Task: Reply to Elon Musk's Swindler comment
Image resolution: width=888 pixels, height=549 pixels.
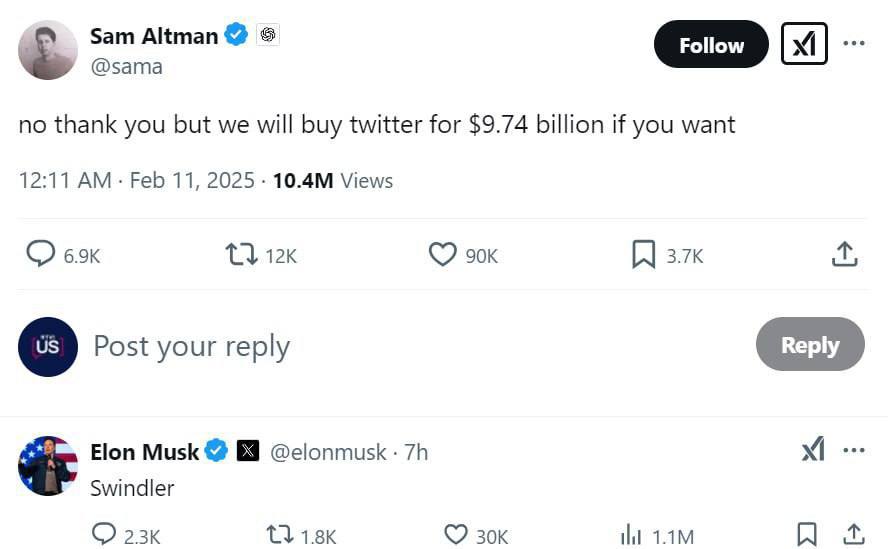Action: 104,535
